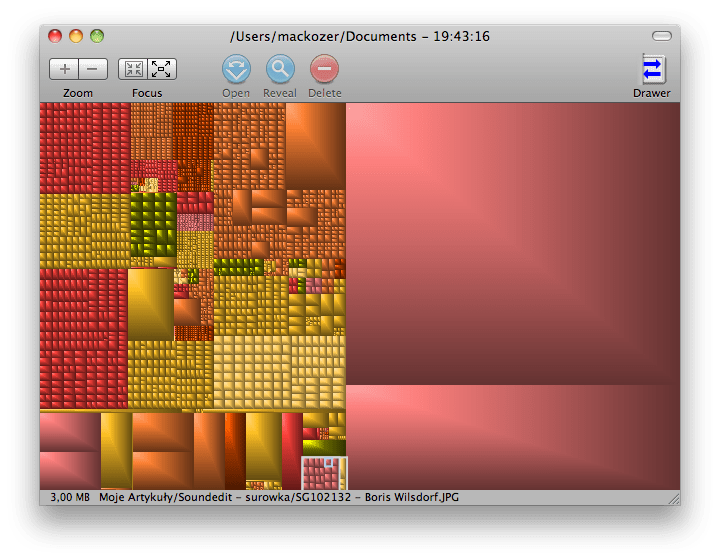The width and height of the screenshot is (720, 560).
Task: Toggle the Drawer with the blue arrows icon
Action: pos(652,69)
